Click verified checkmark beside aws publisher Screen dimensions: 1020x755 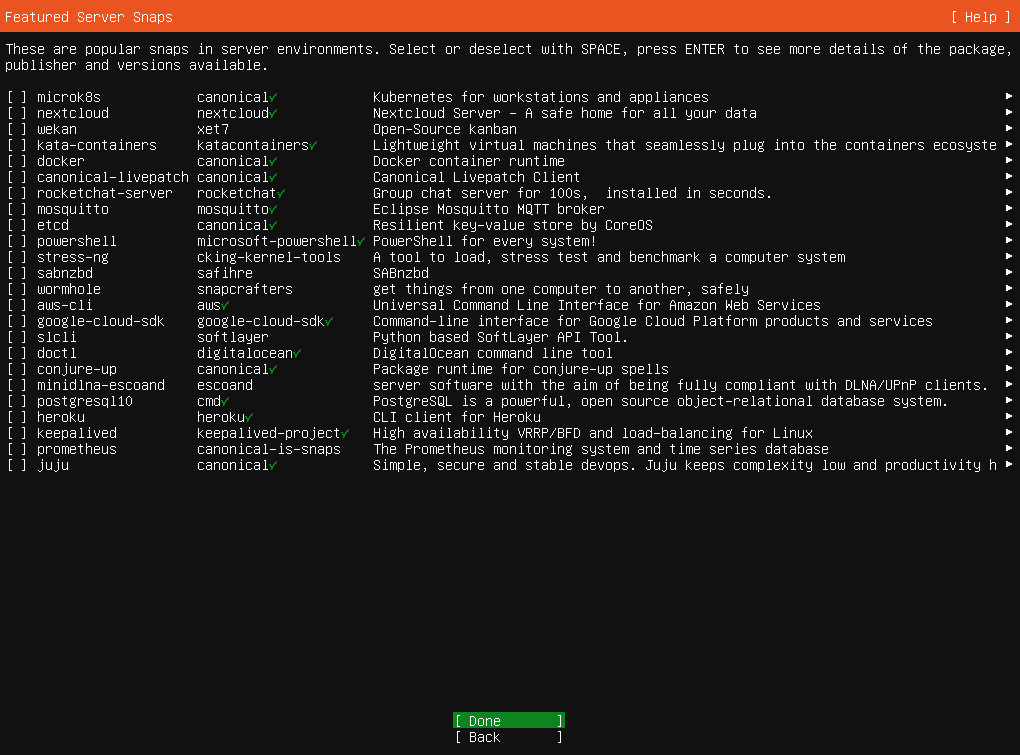click(225, 306)
